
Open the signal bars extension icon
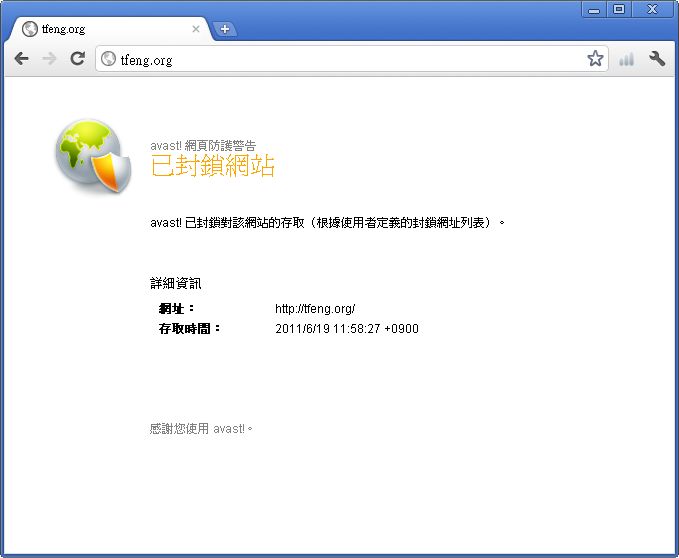click(x=627, y=59)
